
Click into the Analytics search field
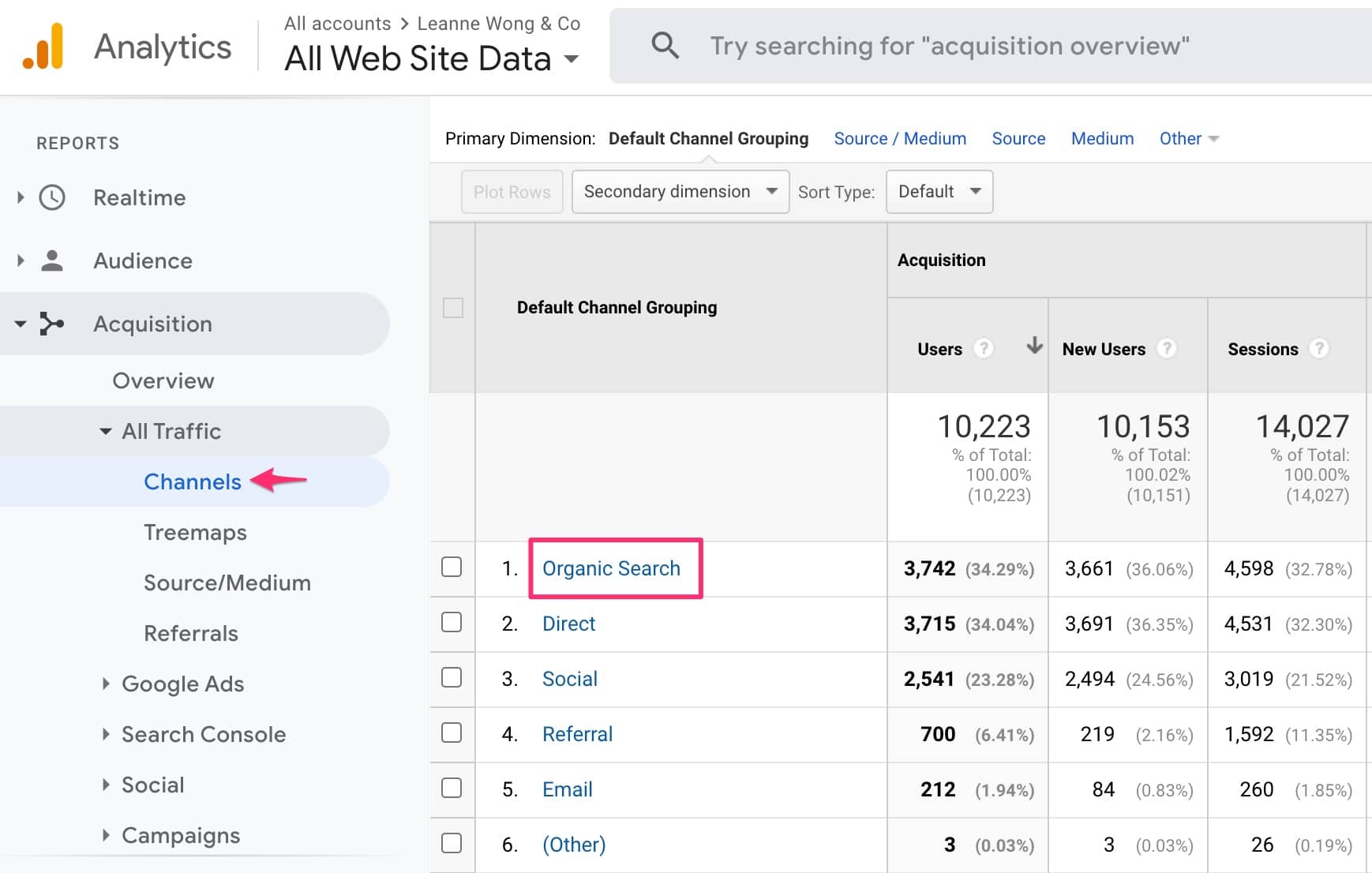click(947, 46)
